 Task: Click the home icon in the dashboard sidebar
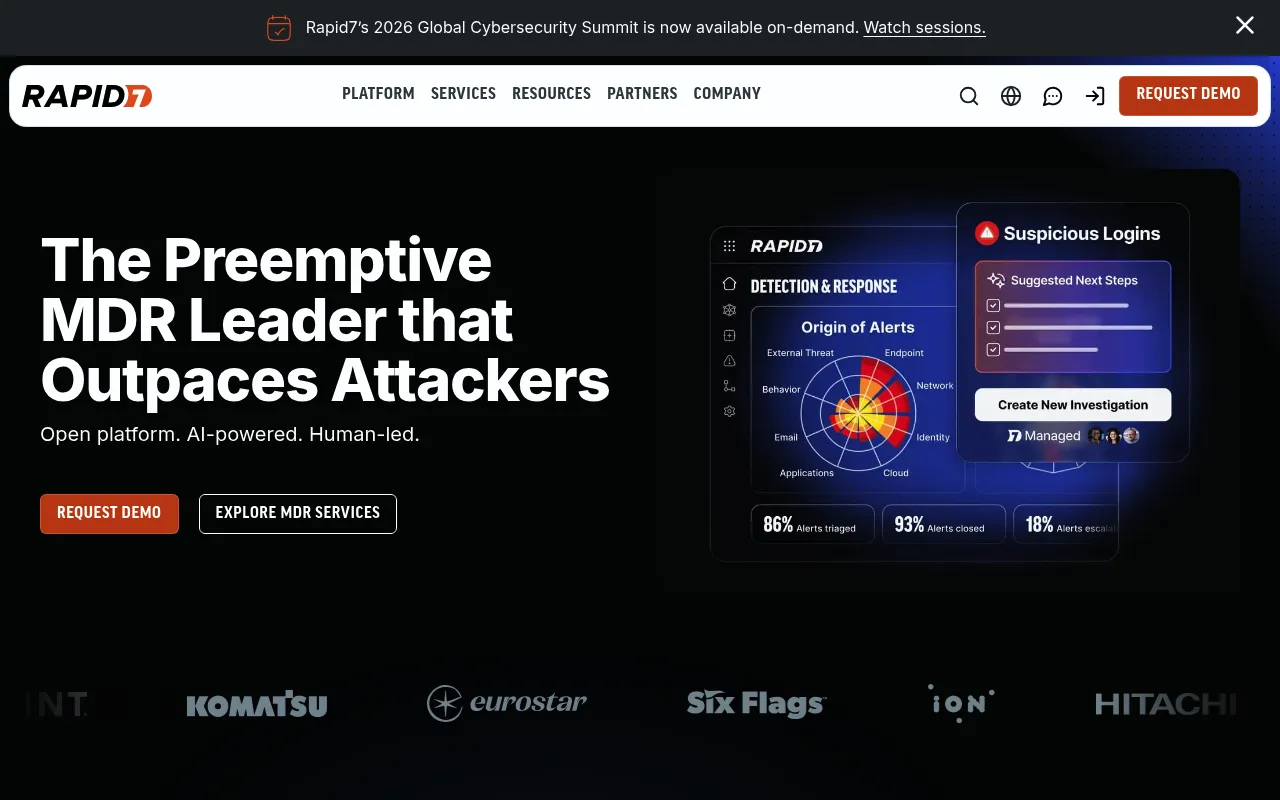729,284
